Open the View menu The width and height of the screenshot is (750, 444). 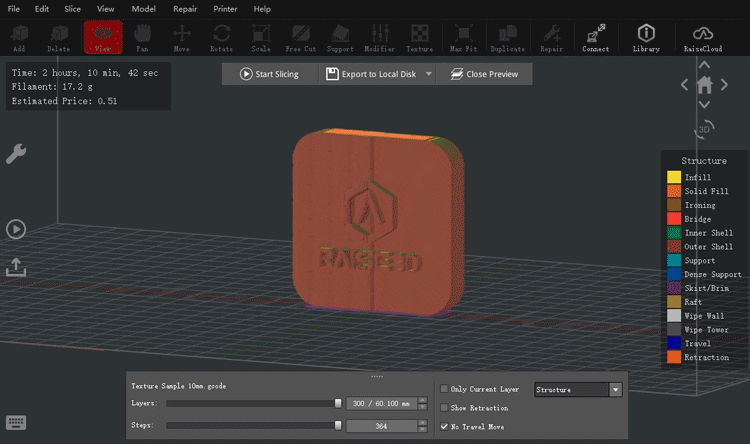(105, 9)
